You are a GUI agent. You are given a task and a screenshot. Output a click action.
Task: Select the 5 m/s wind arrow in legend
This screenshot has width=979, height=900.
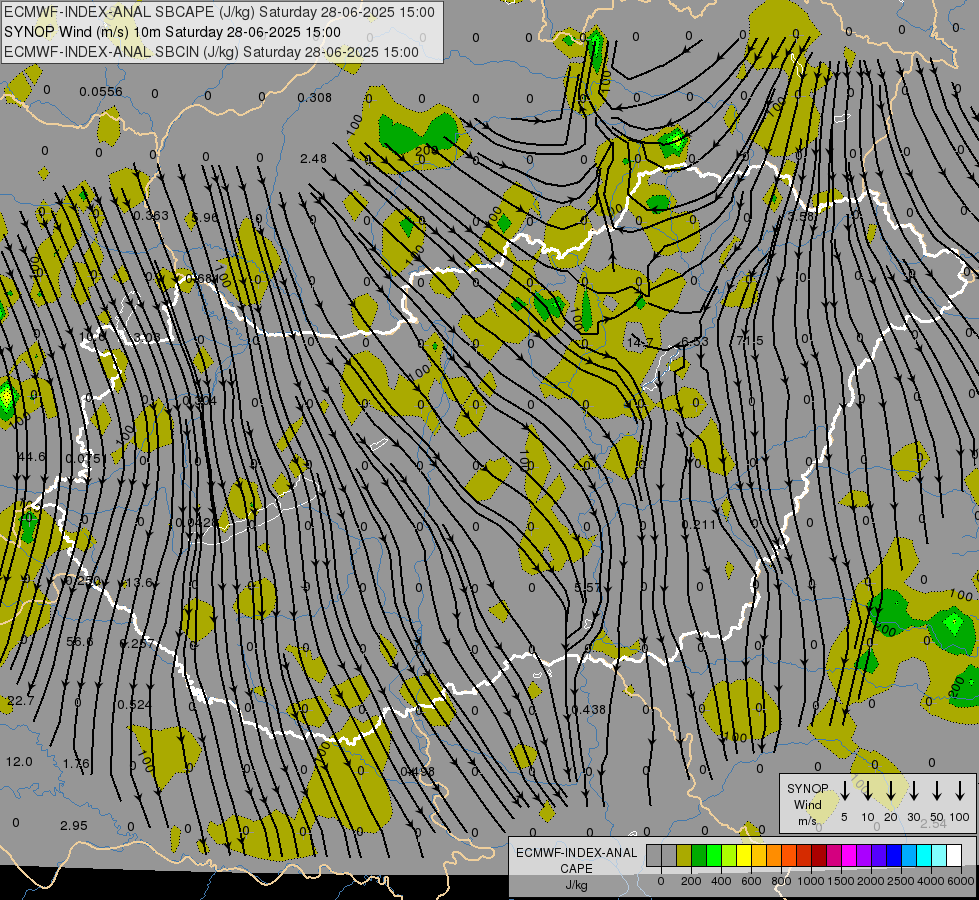(x=845, y=791)
